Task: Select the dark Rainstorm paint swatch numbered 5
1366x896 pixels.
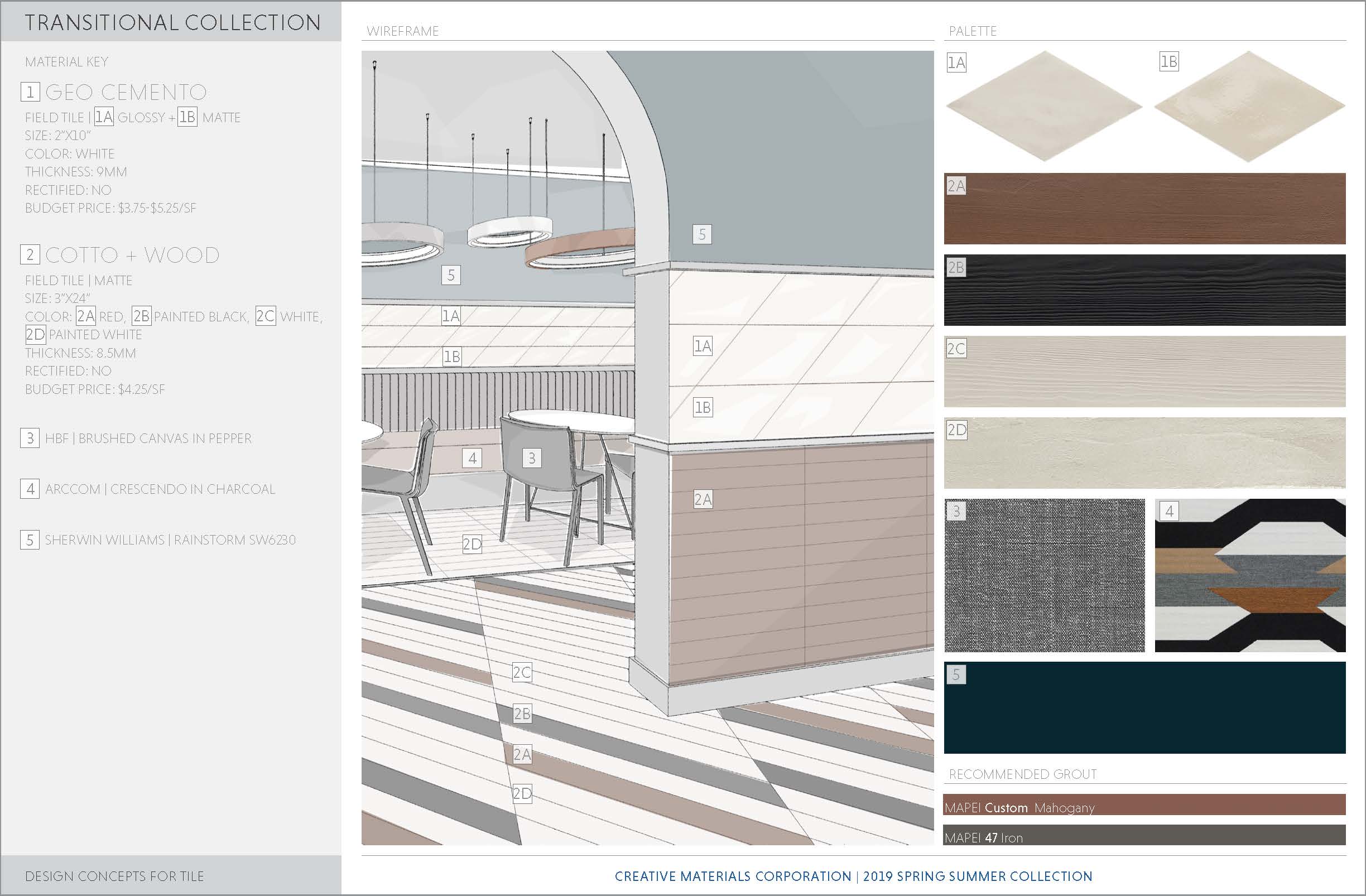Action: pyautogui.click(x=1144, y=708)
